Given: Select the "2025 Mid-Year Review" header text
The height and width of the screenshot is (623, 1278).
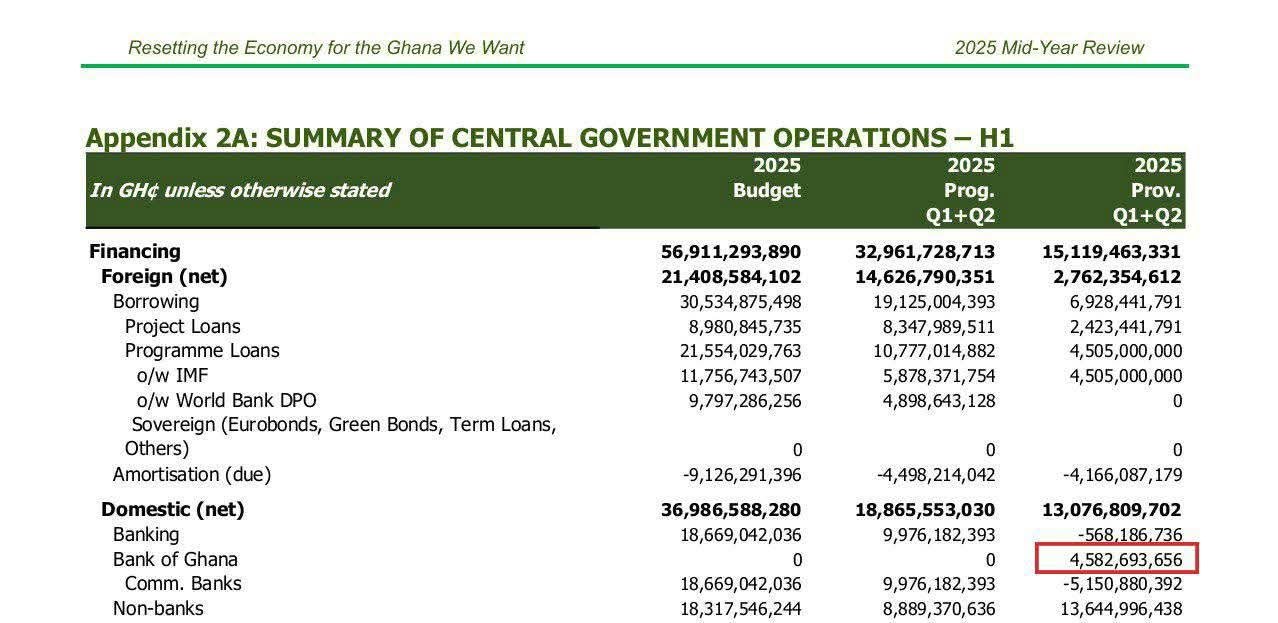Looking at the screenshot, I should tap(1048, 48).
